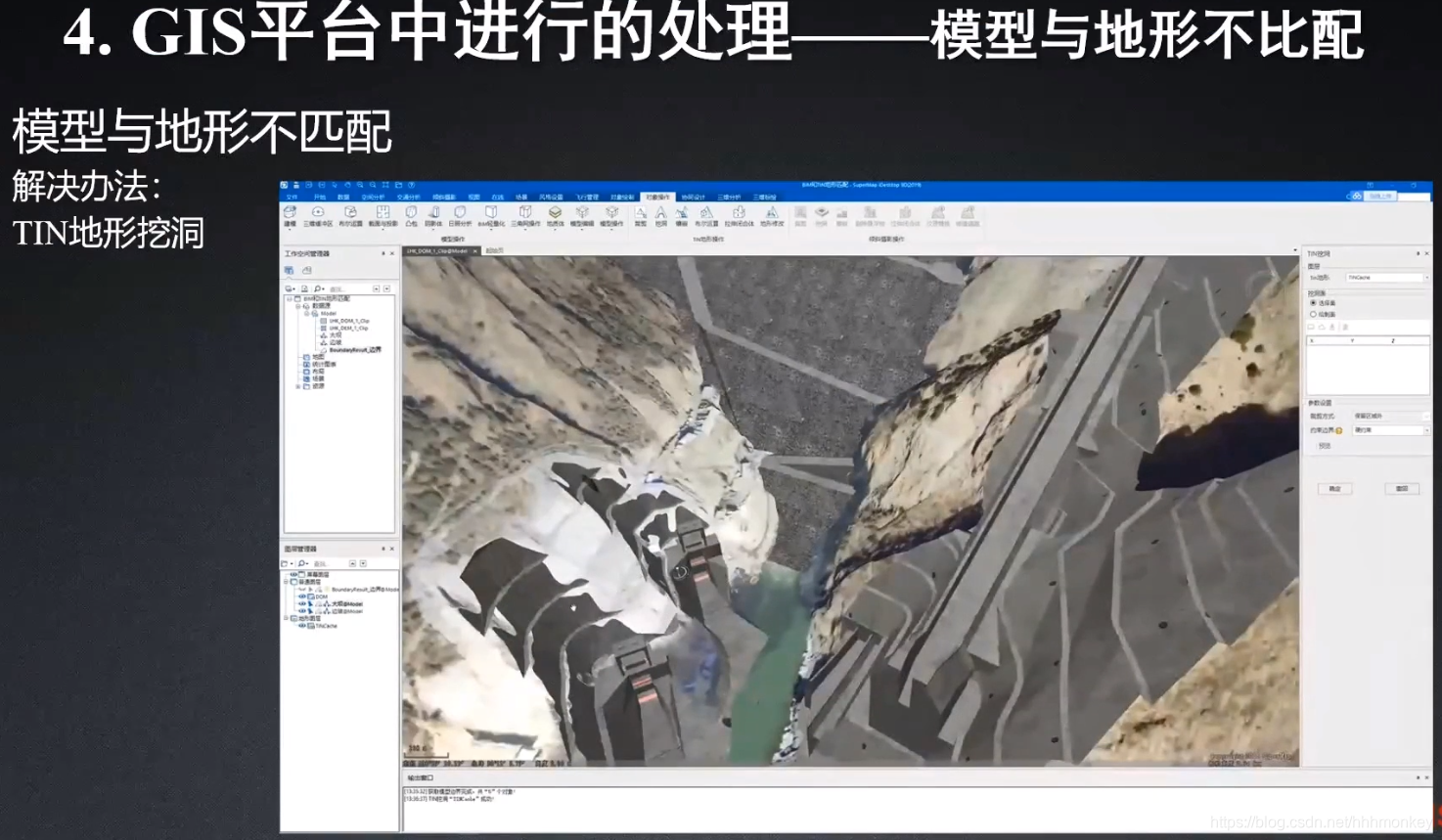
Task: Collapse the Model datasource node
Action: 306,313
